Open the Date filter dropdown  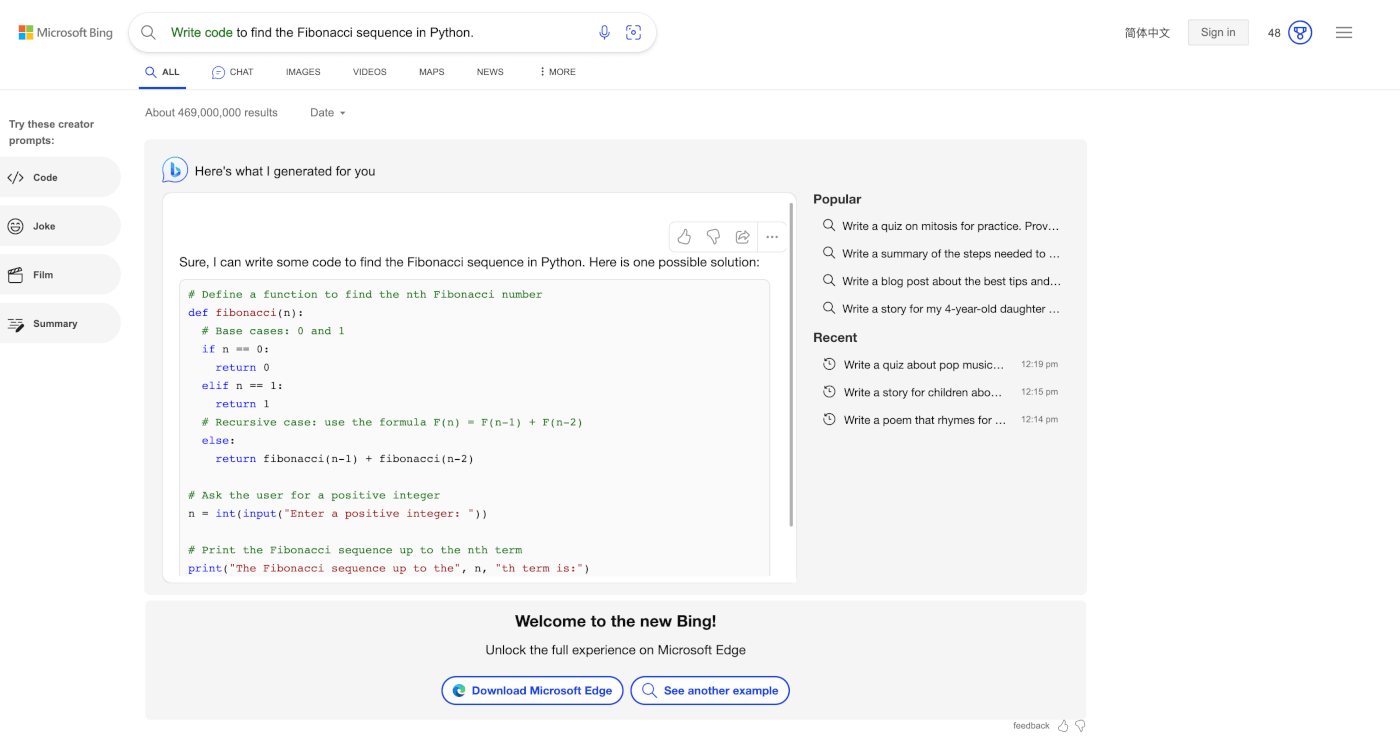[327, 112]
